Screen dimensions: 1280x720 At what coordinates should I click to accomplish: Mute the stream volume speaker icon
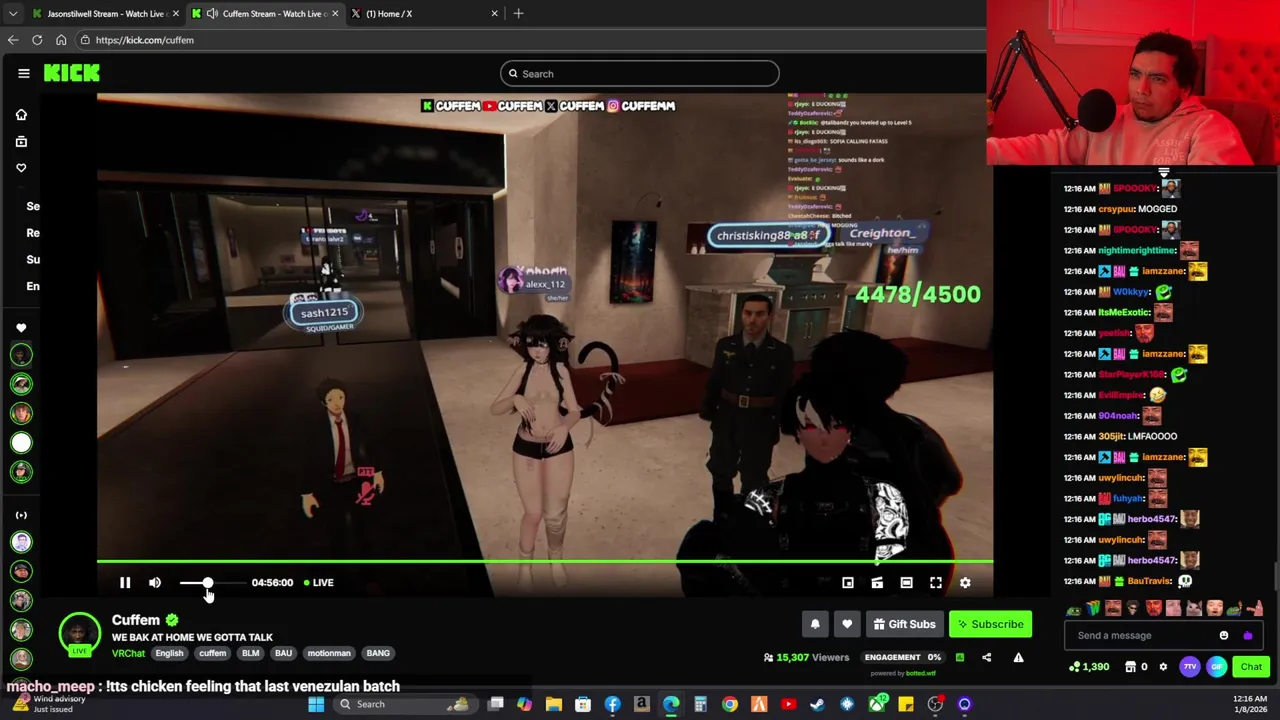(x=155, y=582)
